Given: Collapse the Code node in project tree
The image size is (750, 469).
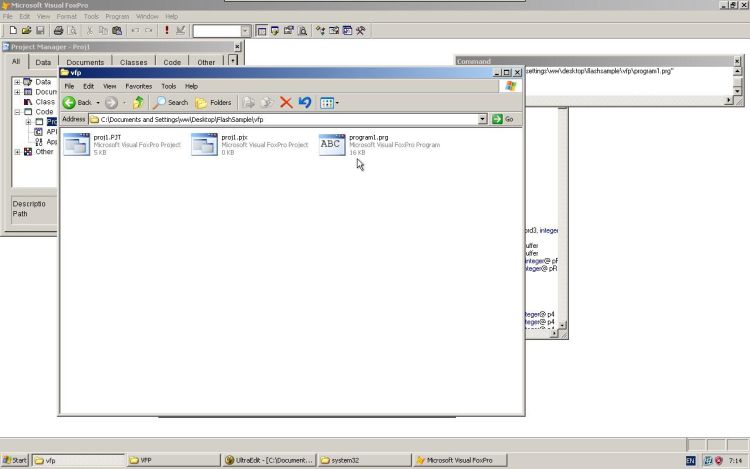Looking at the screenshot, I should [17, 112].
